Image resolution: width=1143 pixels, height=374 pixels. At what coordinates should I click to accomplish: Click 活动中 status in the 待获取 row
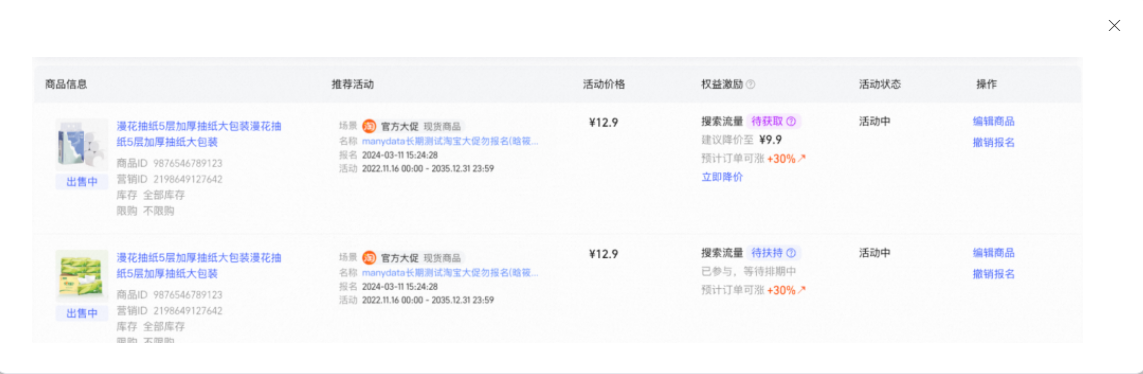(875, 121)
